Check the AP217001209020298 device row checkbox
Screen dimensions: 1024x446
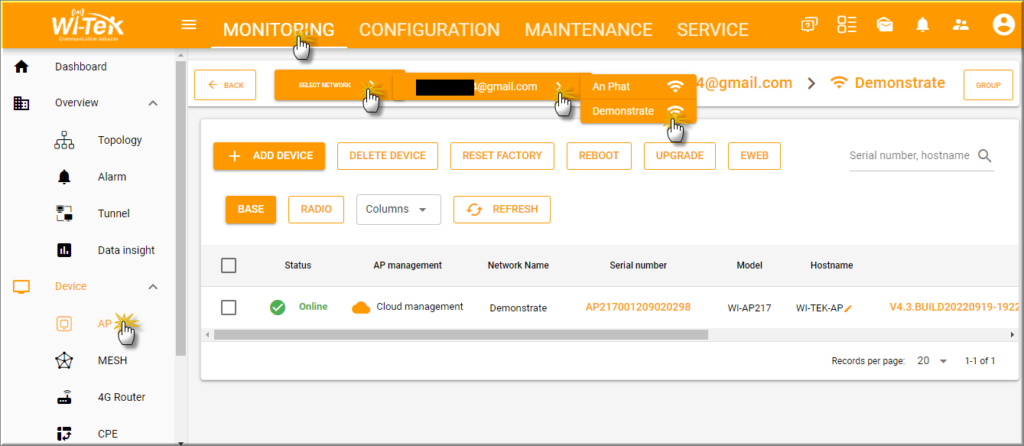click(228, 307)
